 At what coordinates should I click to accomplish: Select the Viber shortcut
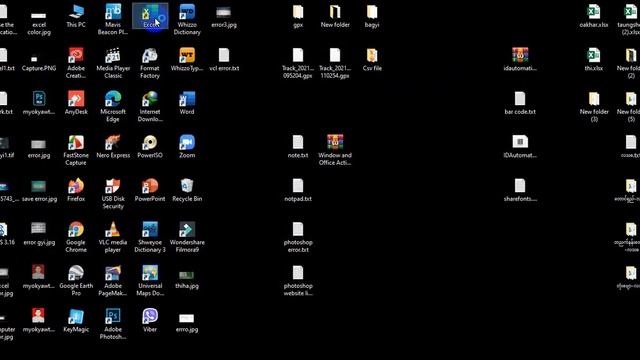(x=150, y=321)
